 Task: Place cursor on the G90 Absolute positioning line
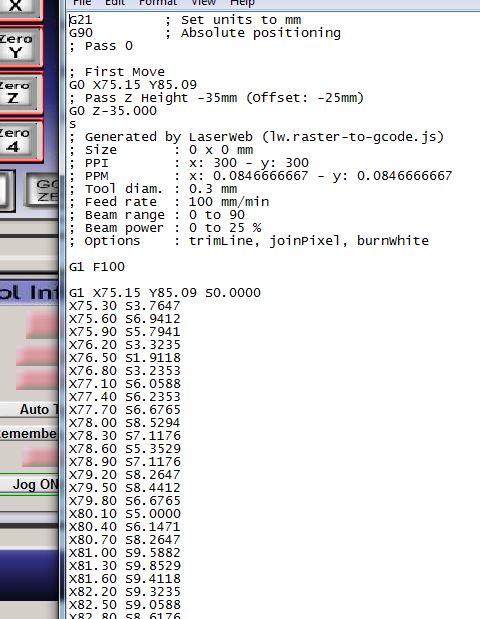pos(205,33)
